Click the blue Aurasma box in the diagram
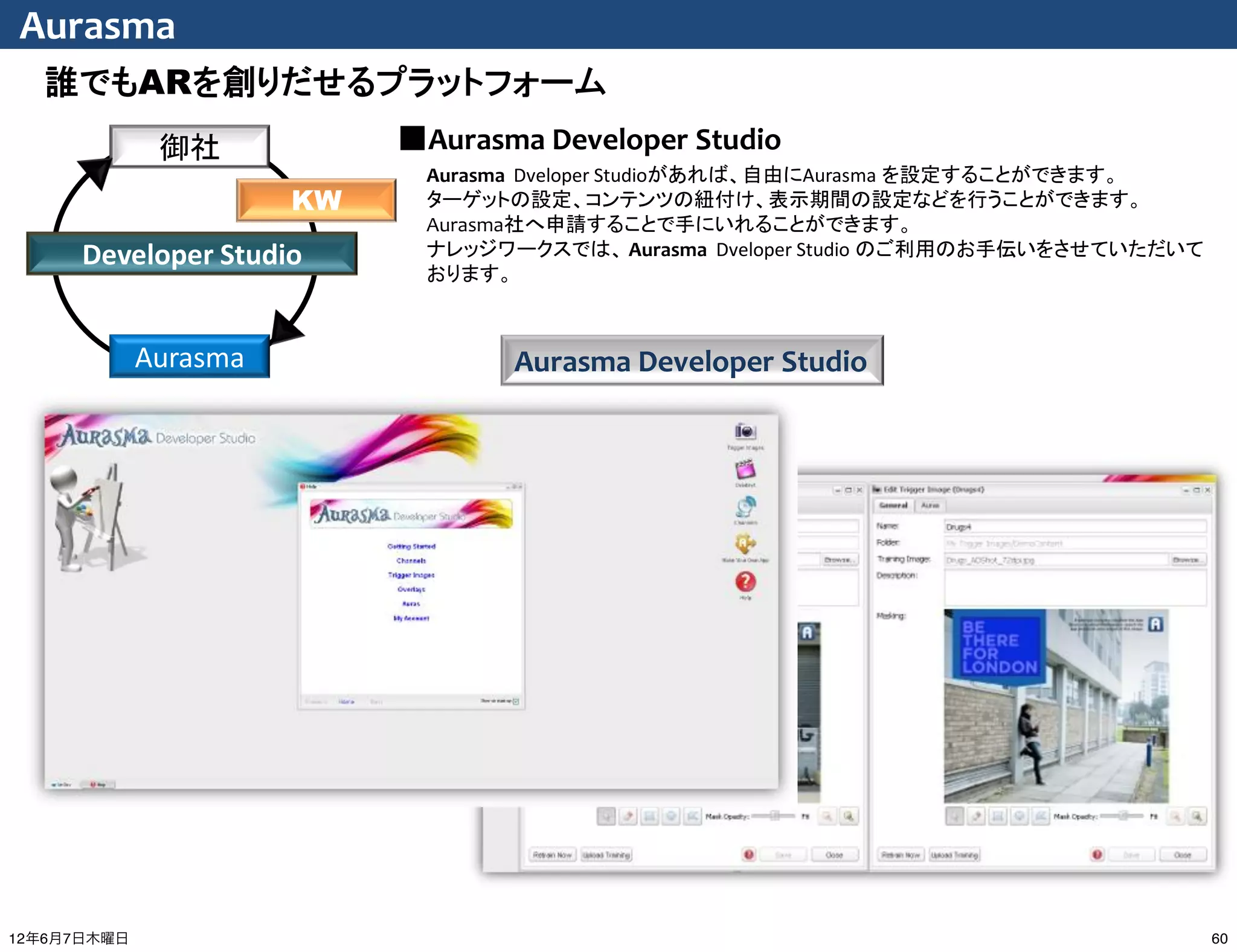The height and width of the screenshot is (952, 1237). (x=190, y=357)
